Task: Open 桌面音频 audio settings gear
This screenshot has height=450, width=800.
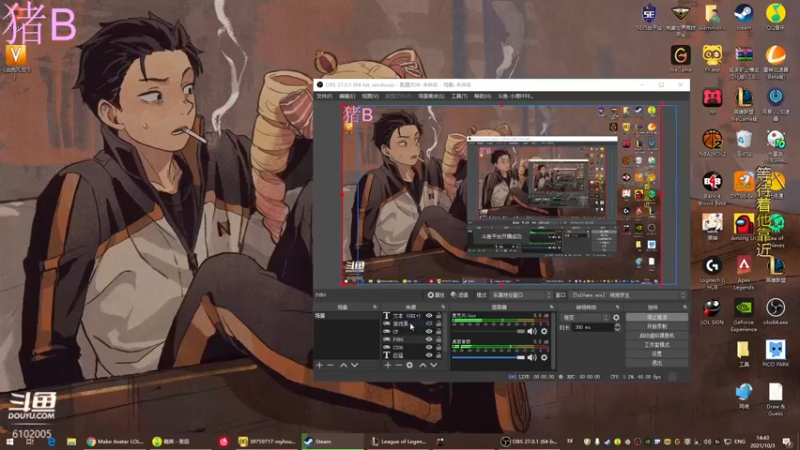Action: coord(544,358)
